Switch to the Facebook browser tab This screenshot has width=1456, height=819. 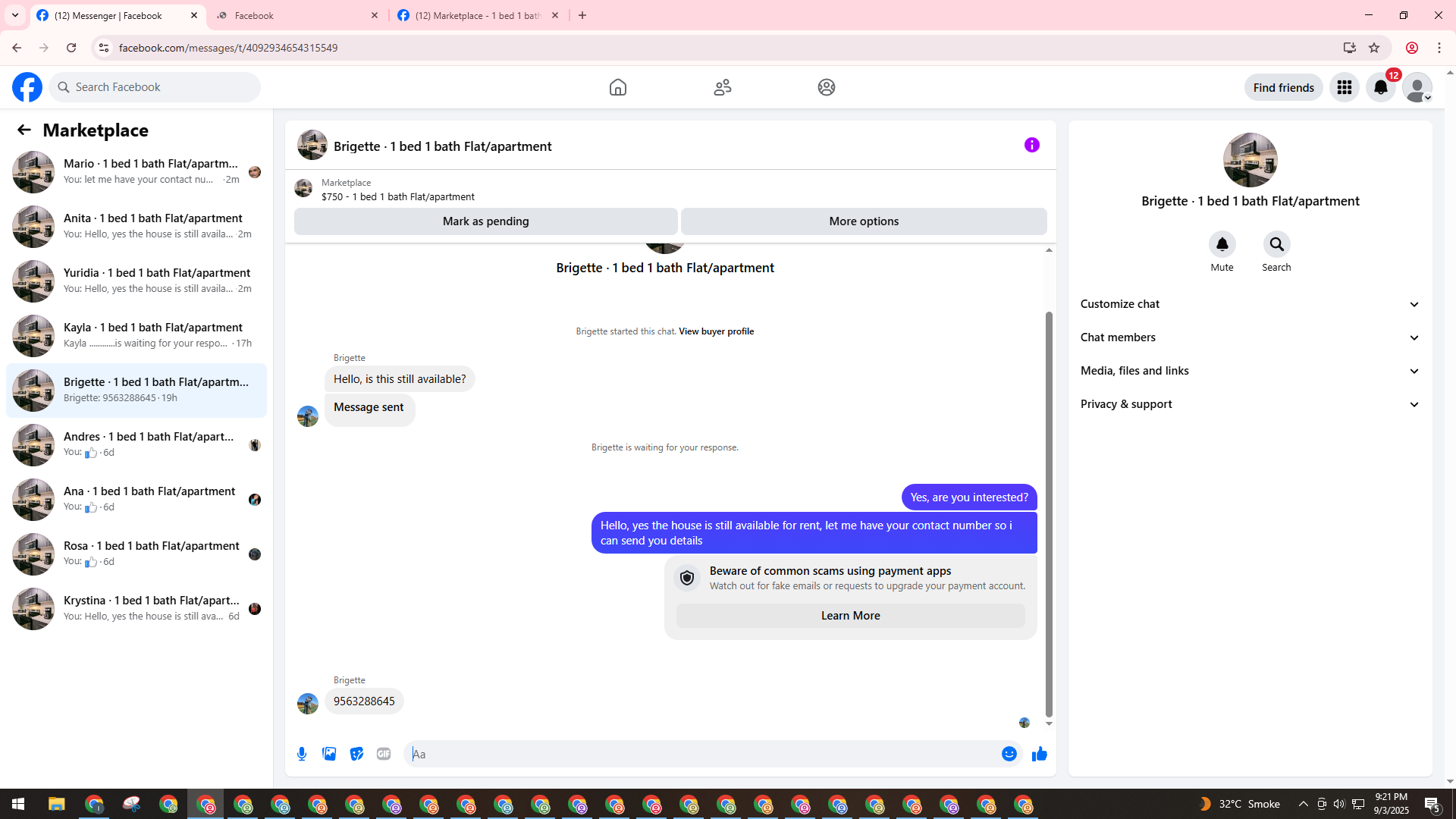point(299,15)
